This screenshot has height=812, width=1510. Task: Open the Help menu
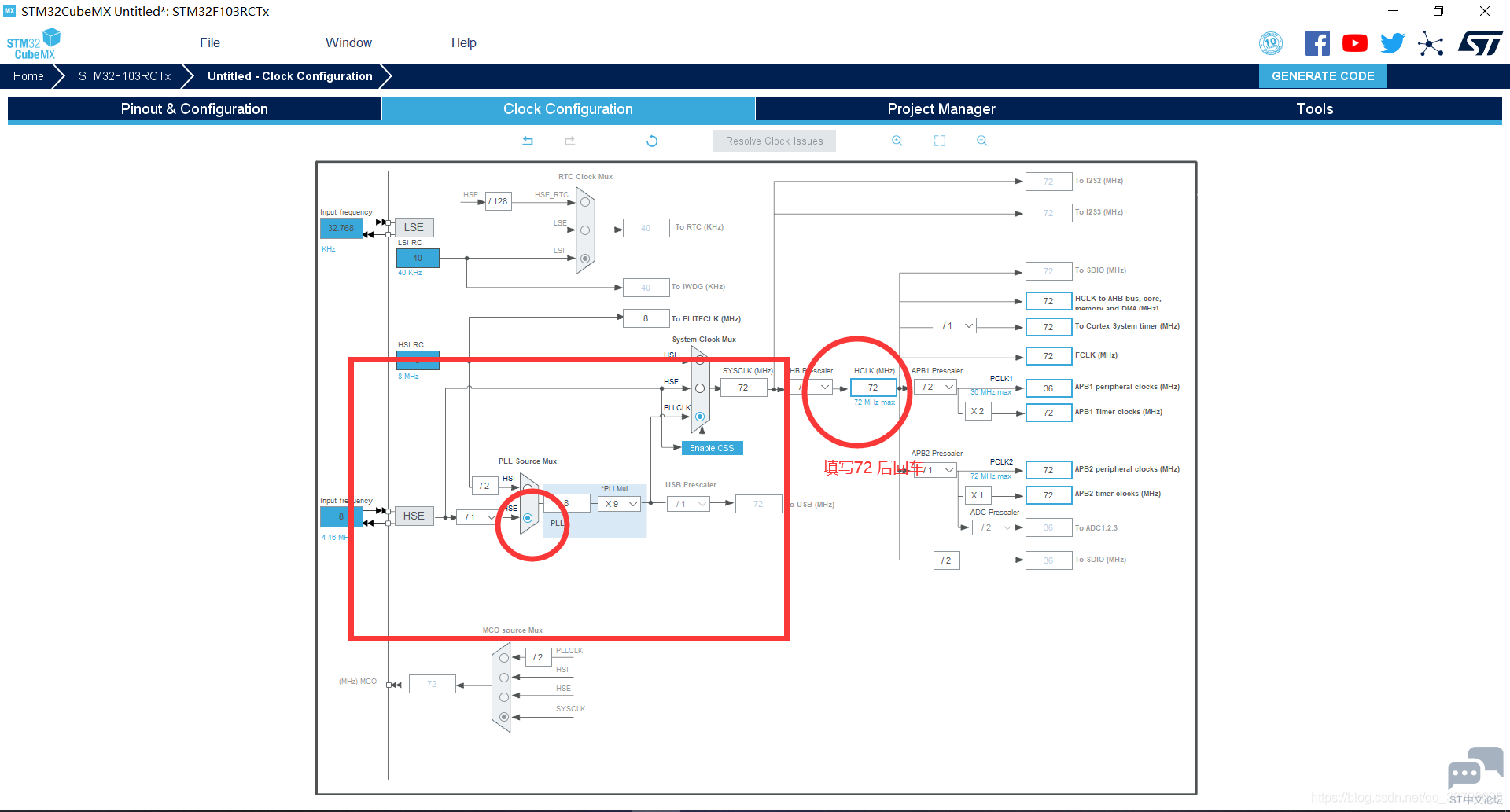(x=464, y=43)
